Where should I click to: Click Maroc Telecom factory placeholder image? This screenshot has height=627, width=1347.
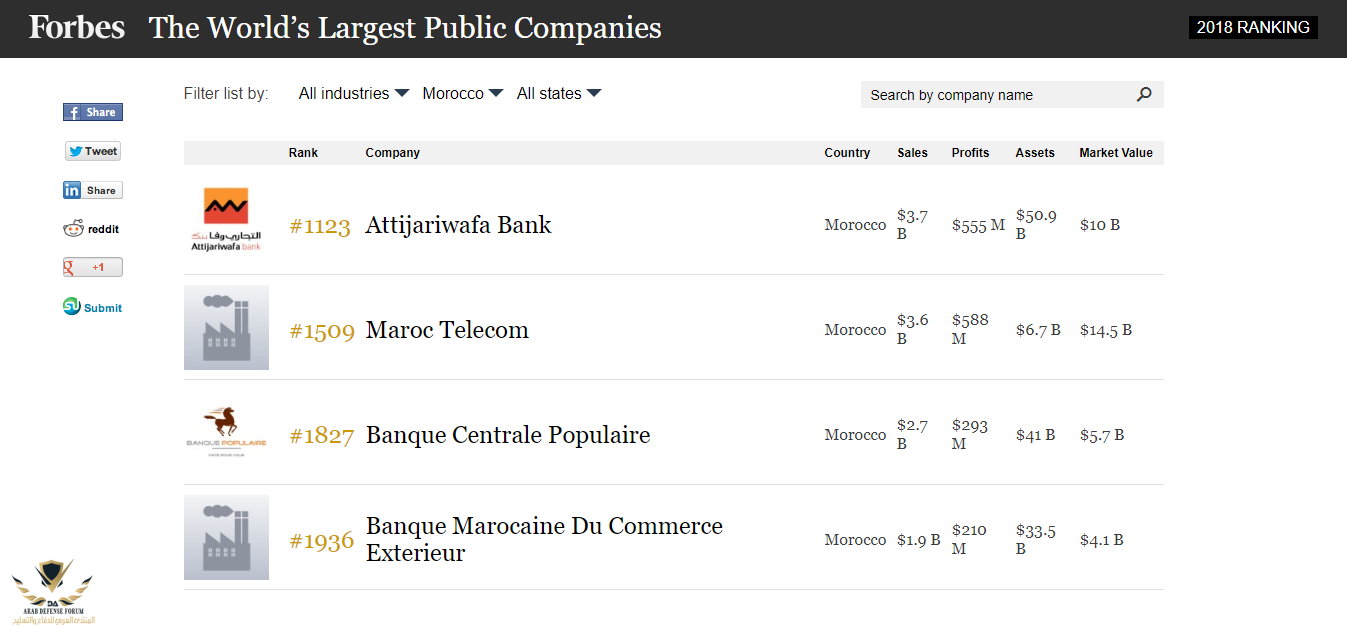(226, 327)
